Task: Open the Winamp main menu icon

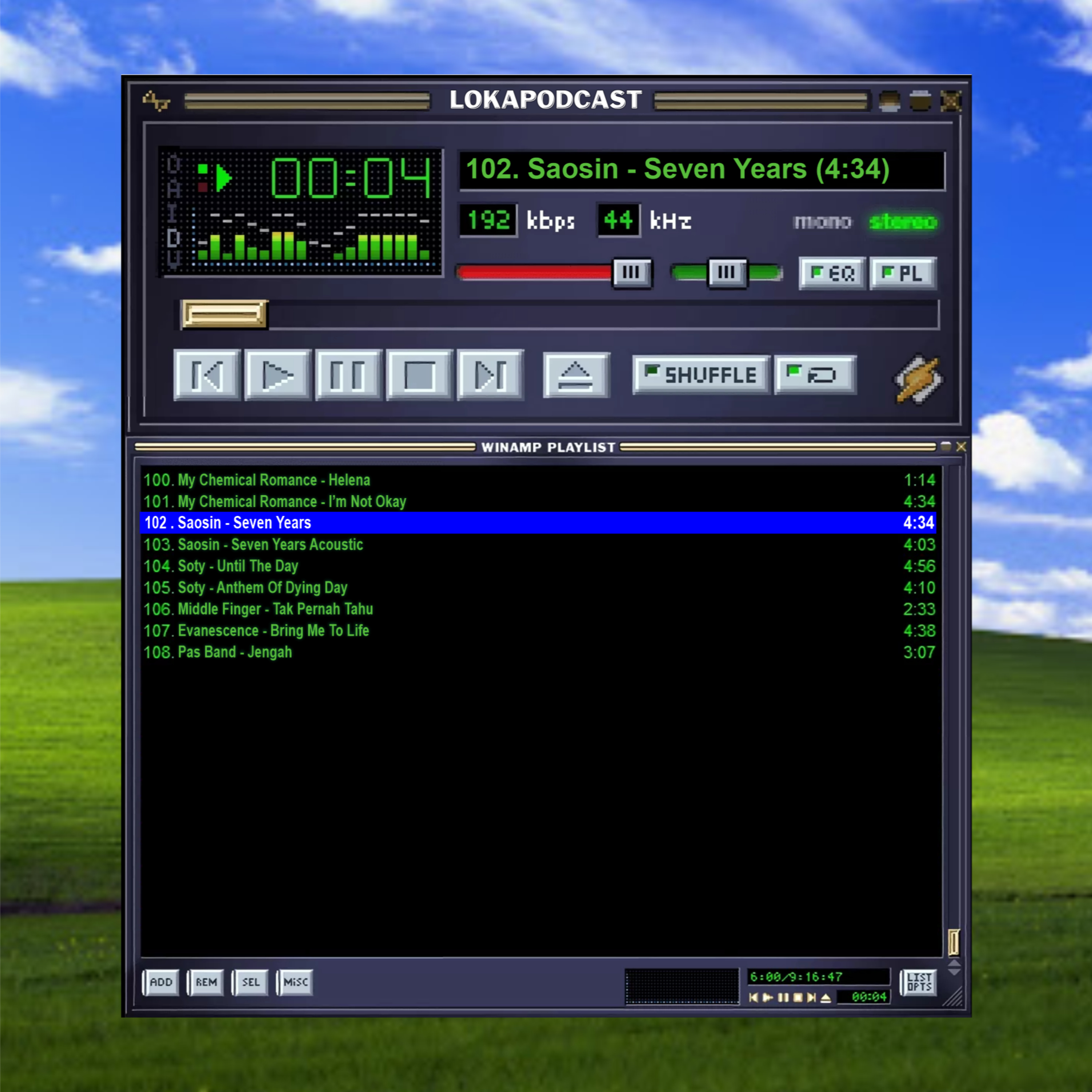Action: tap(156, 101)
